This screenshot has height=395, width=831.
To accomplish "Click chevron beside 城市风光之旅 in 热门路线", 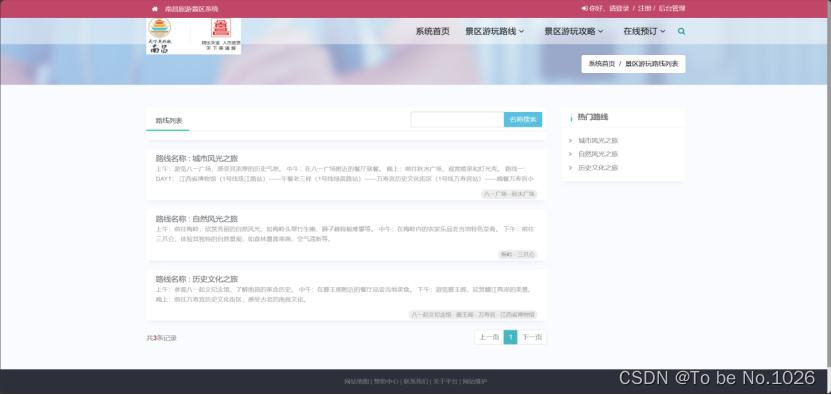I will point(570,141).
